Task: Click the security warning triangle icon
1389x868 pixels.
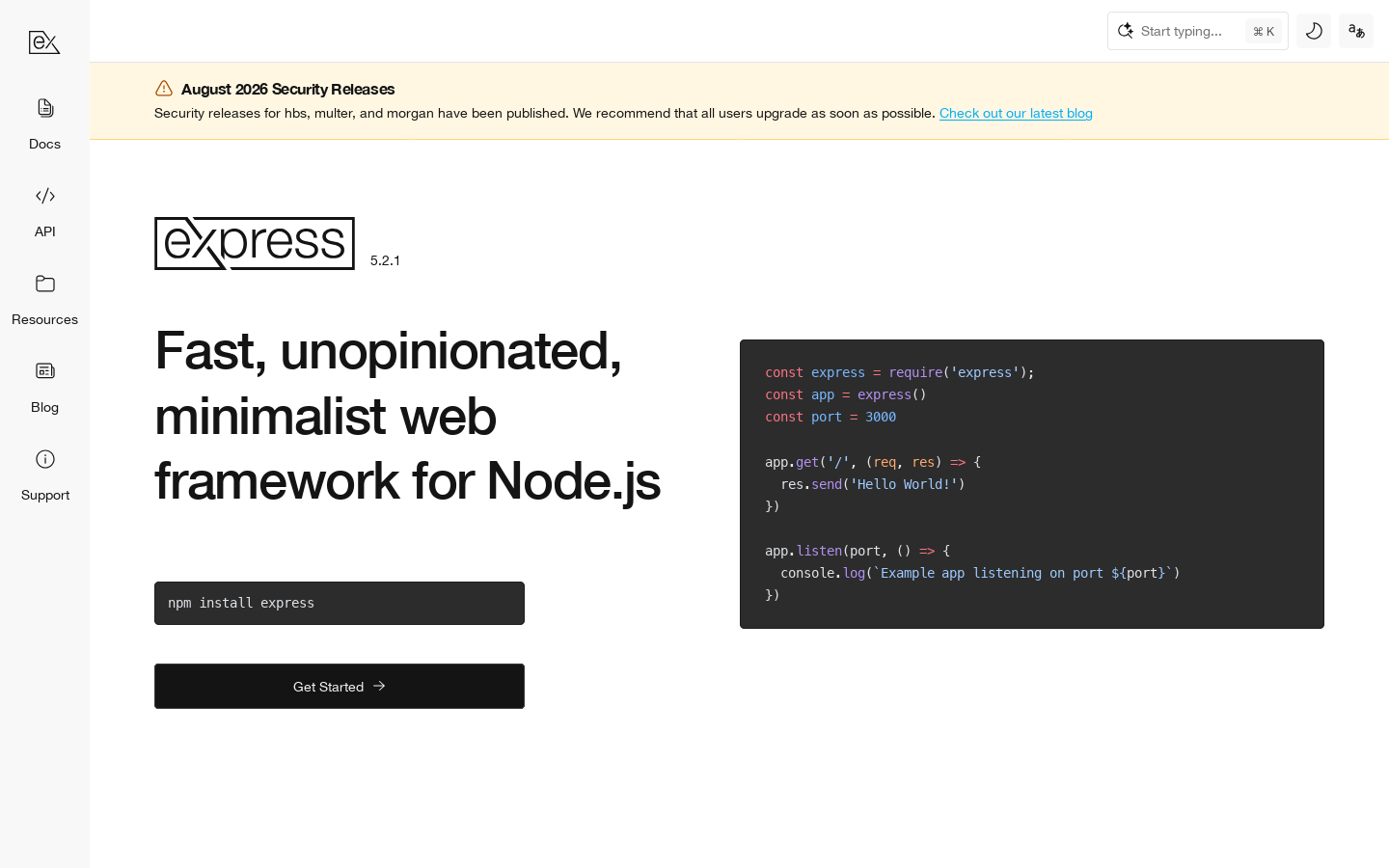Action: click(164, 89)
